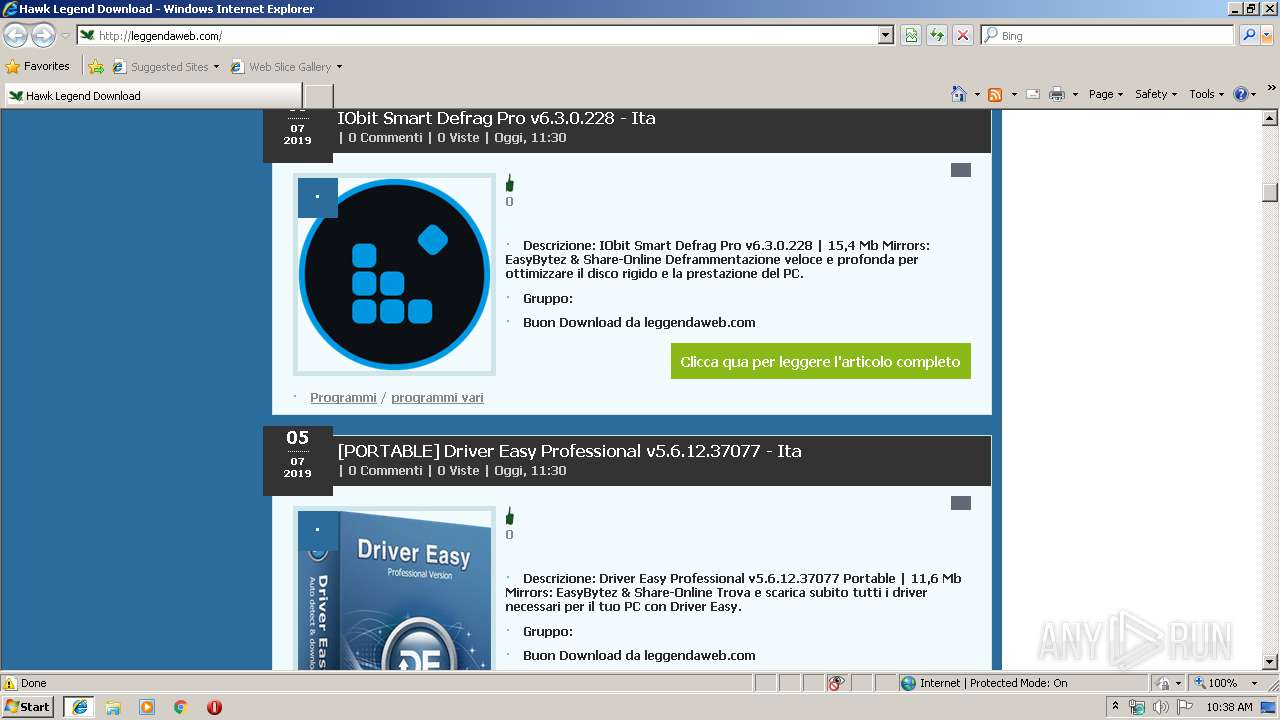Click the taskbar clock showing 10:38 AM
Image resolution: width=1280 pixels, height=720 pixels.
[x=1229, y=707]
